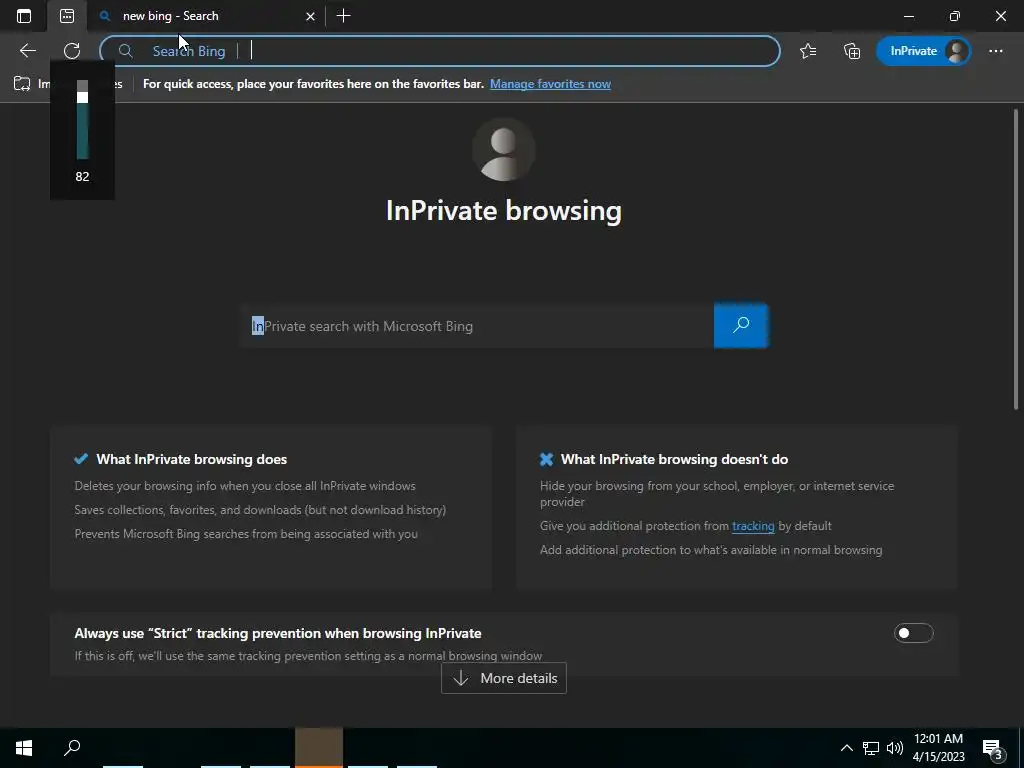
Task: Click the 'What InPrivate browsing doesn't do' heading
Action: click(x=674, y=459)
